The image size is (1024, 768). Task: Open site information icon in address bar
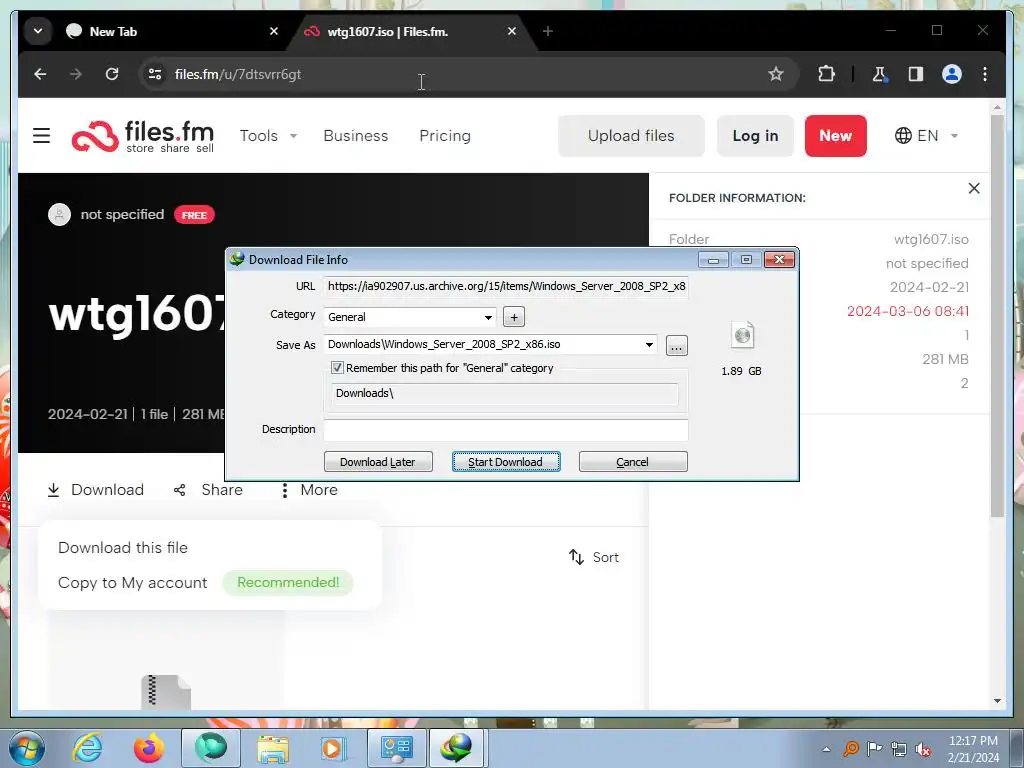[x=155, y=74]
